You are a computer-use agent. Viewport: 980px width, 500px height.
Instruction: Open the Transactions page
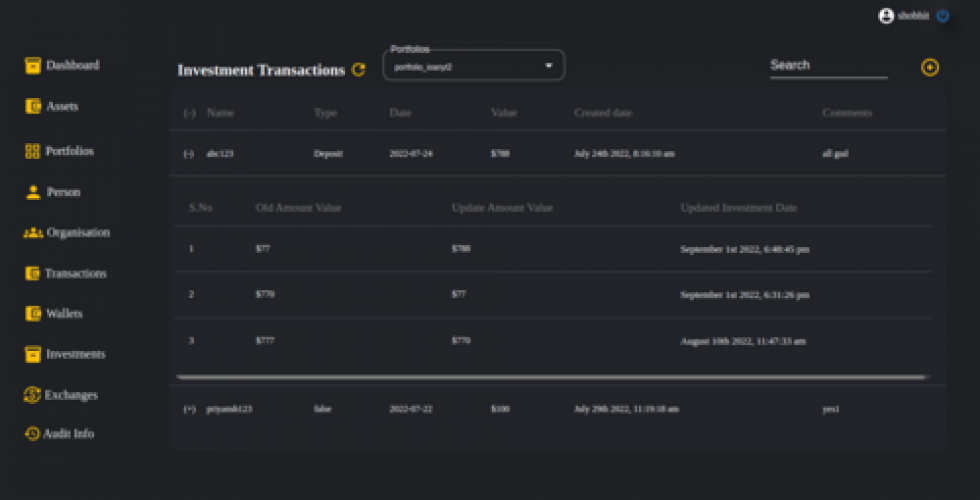point(76,273)
